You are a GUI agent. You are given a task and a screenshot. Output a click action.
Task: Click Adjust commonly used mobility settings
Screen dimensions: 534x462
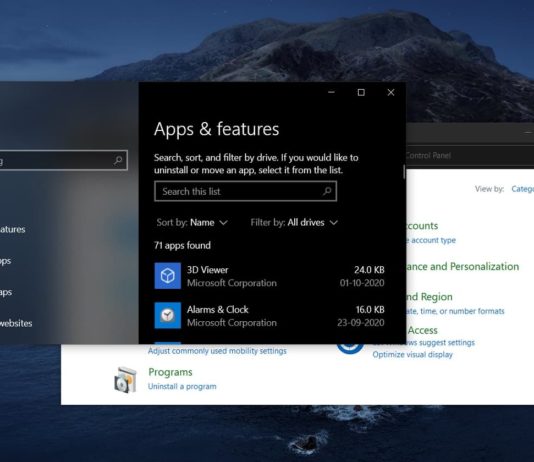(x=217, y=351)
